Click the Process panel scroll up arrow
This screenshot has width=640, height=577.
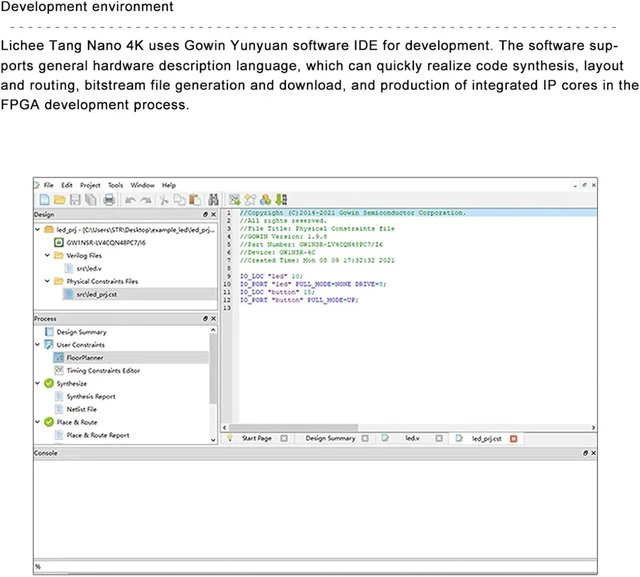pyautogui.click(x=213, y=330)
